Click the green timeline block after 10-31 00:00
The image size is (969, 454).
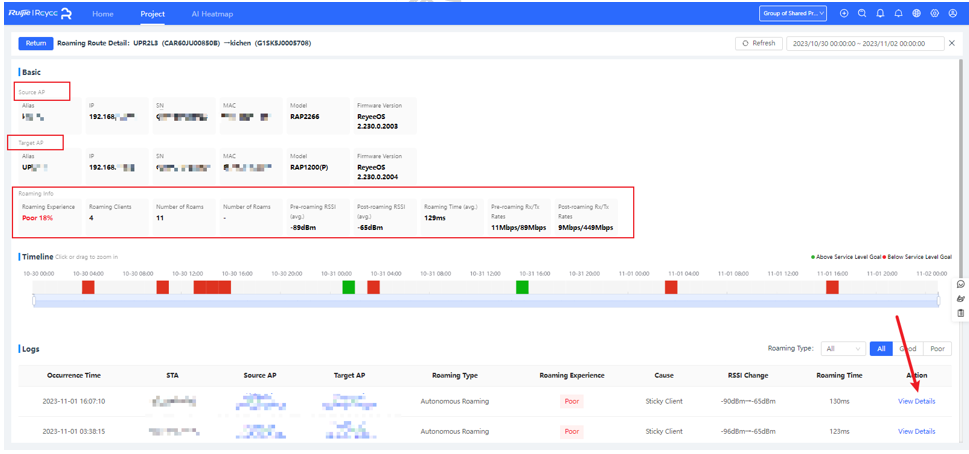(x=349, y=287)
